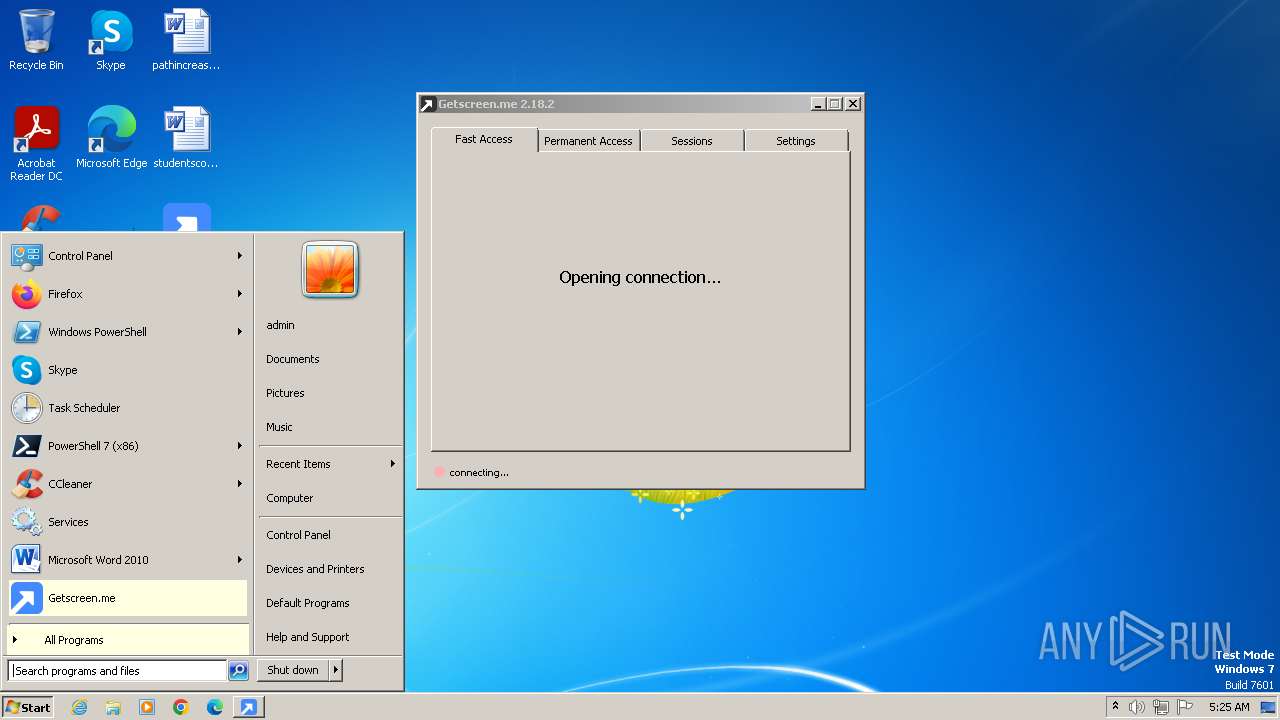This screenshot has width=1280, height=720.
Task: Click the Show desktop button on the taskbar
Action: 1268,707
